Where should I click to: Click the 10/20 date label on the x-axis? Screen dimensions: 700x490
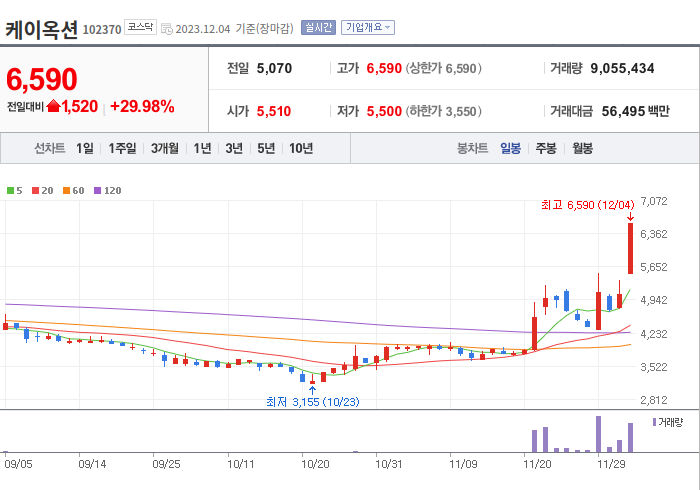click(315, 464)
